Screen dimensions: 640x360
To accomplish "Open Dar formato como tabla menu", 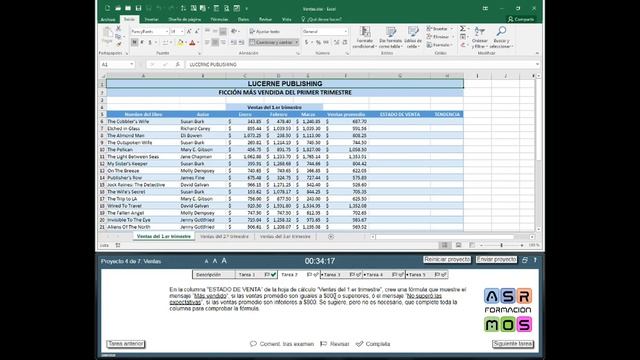I will click(x=391, y=38).
